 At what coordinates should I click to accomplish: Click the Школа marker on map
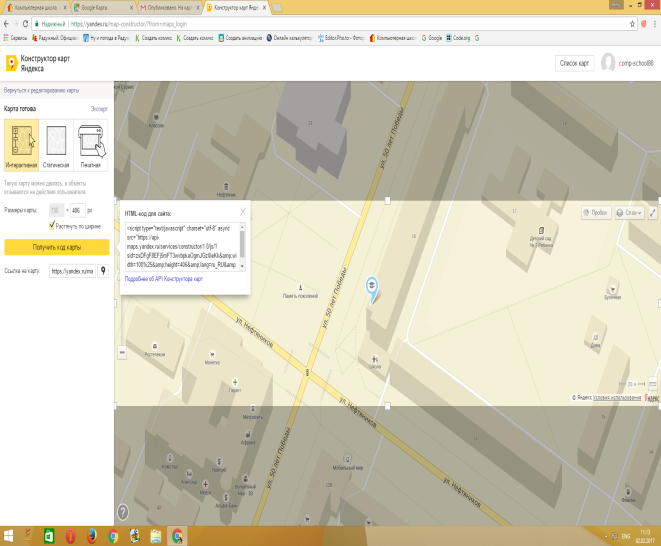pos(375,359)
